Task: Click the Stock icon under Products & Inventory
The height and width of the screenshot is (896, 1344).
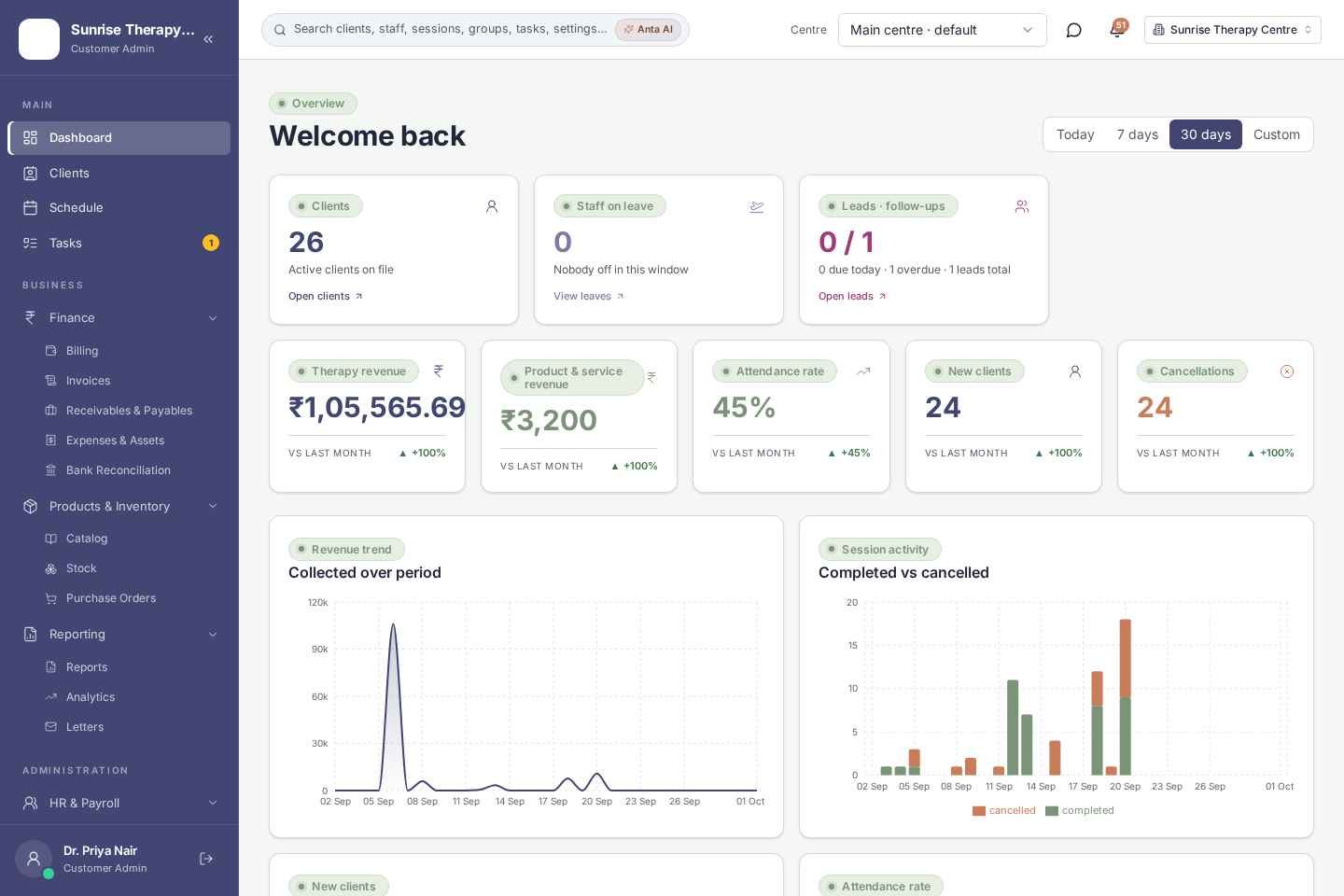Action: pyautogui.click(x=51, y=568)
